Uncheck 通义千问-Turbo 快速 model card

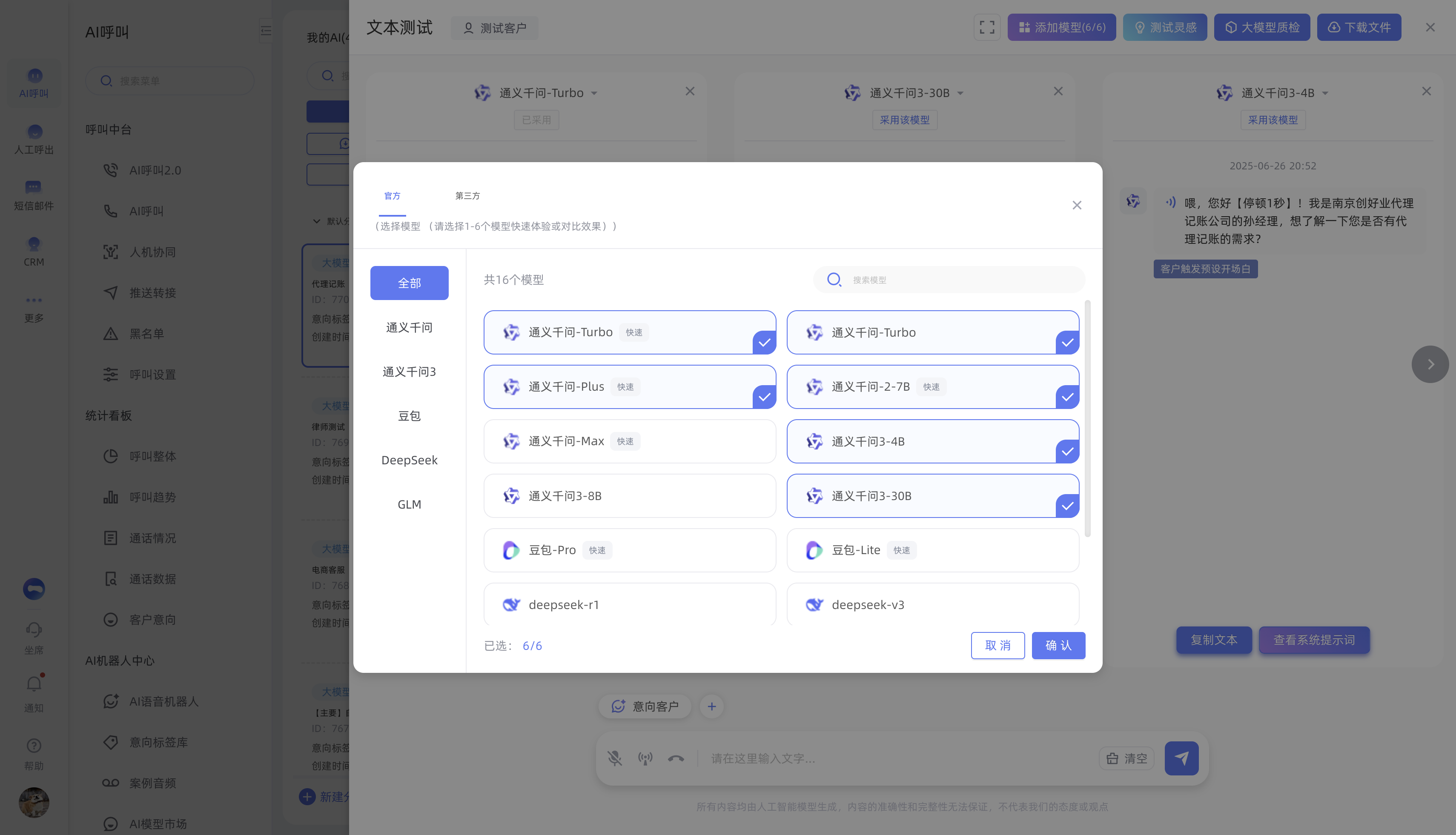click(x=629, y=332)
